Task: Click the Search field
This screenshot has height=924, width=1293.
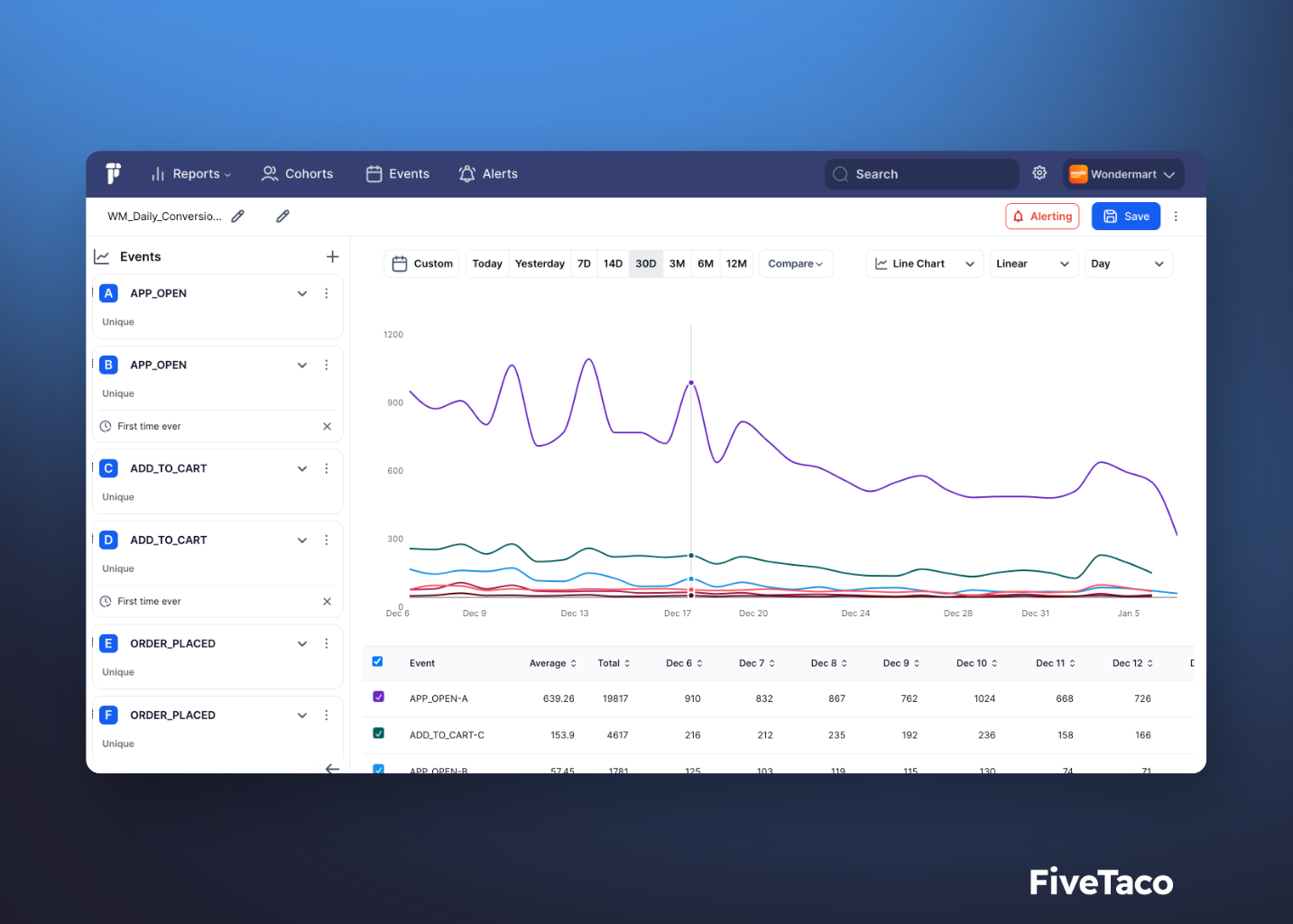Action: coord(921,174)
